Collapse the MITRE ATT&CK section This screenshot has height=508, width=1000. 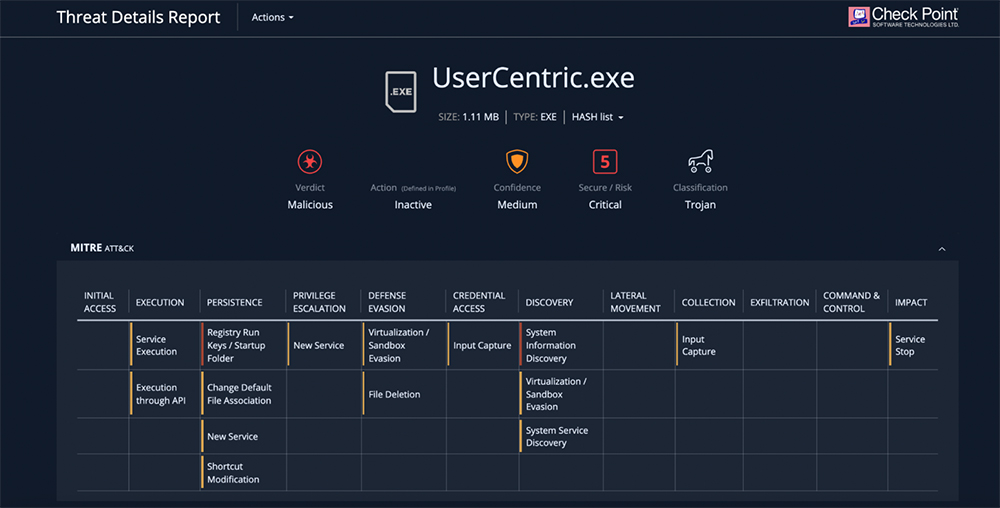941,248
